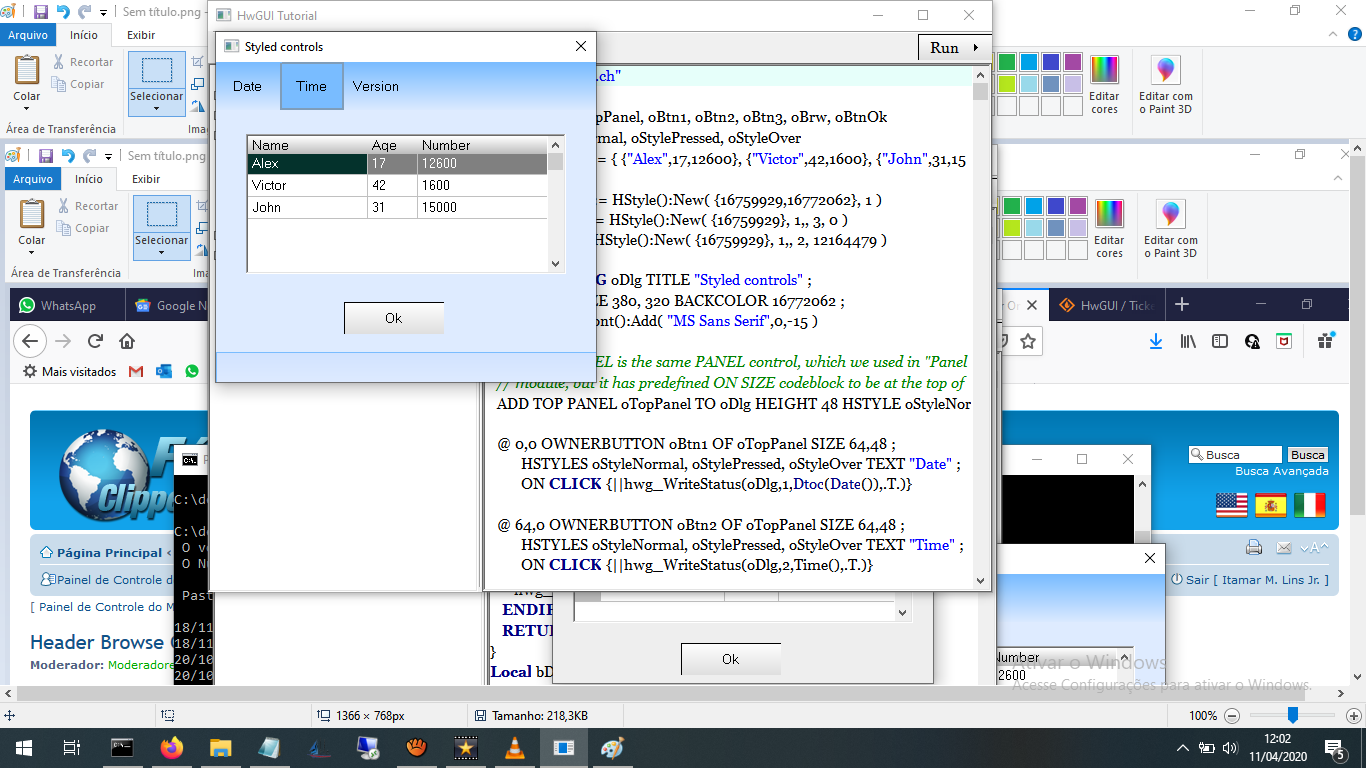
Task: Expand the Selecionar dropdown in top ribbon
Action: click(157, 108)
